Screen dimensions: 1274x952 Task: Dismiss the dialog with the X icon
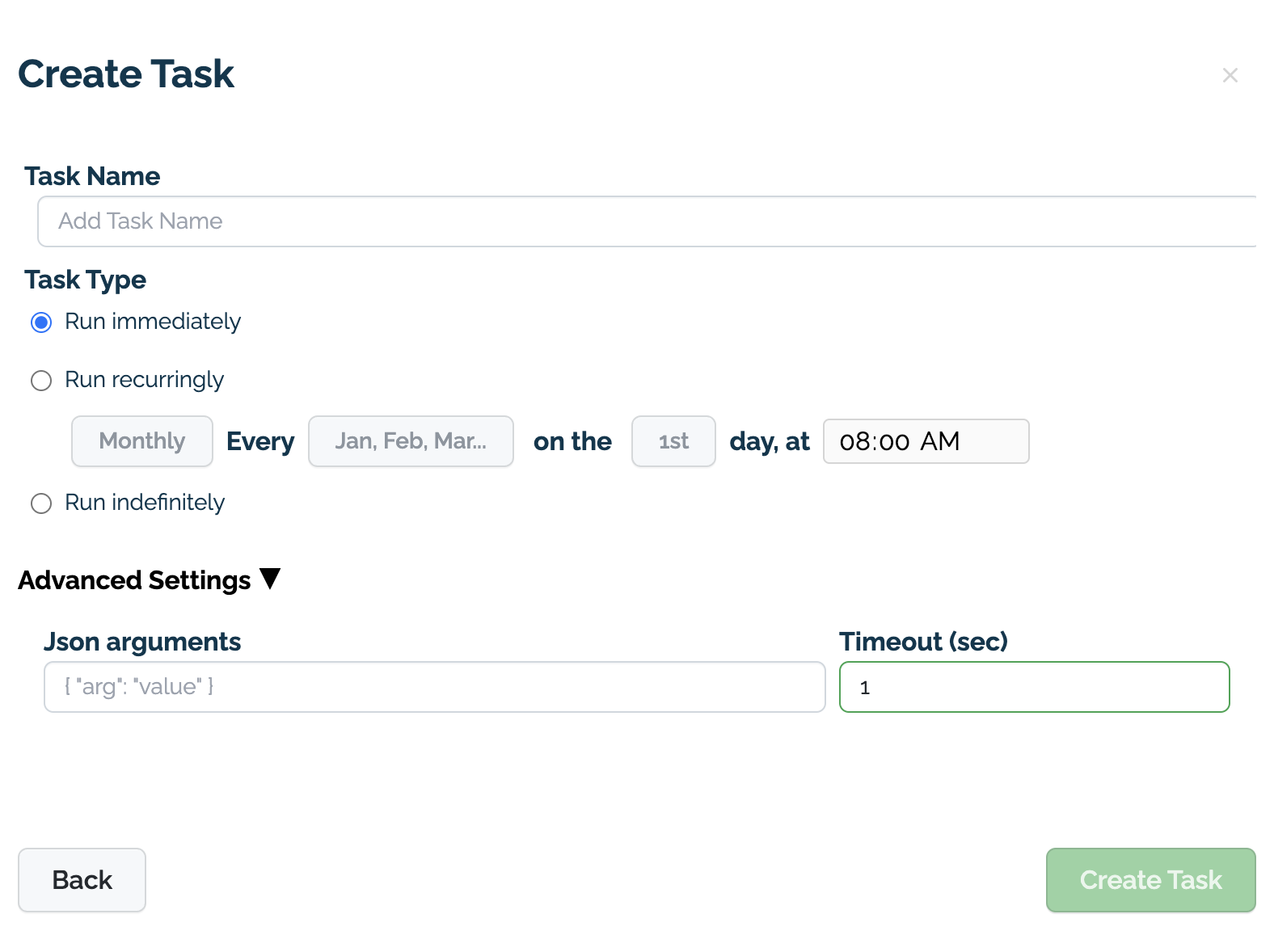(x=1230, y=75)
